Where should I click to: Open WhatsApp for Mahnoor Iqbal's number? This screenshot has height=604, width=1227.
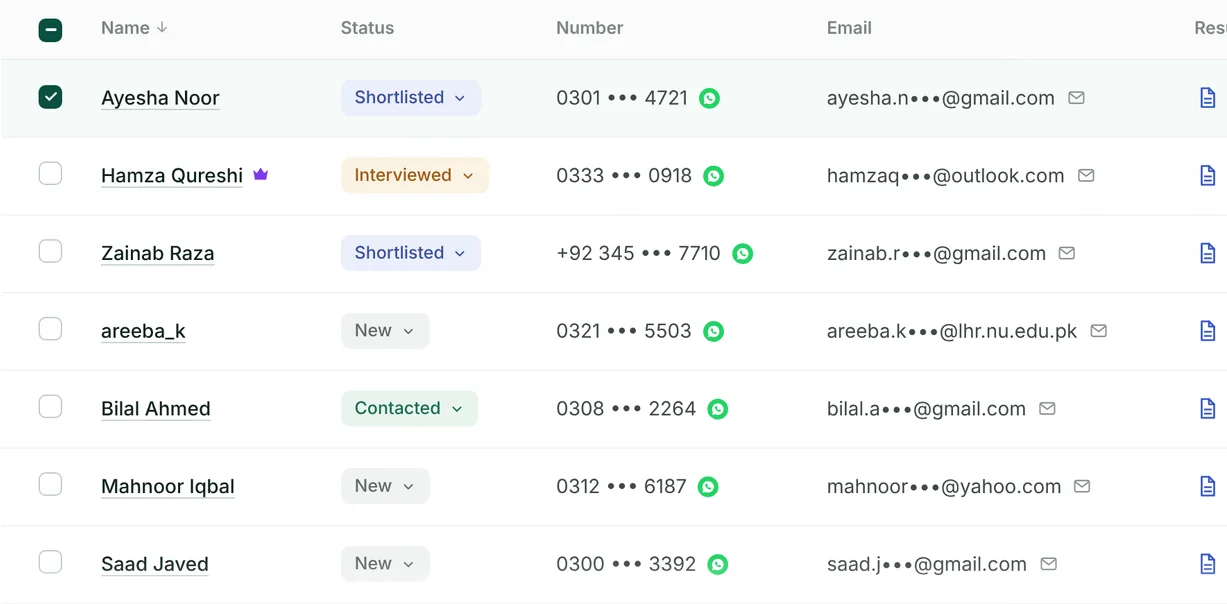click(x=708, y=487)
